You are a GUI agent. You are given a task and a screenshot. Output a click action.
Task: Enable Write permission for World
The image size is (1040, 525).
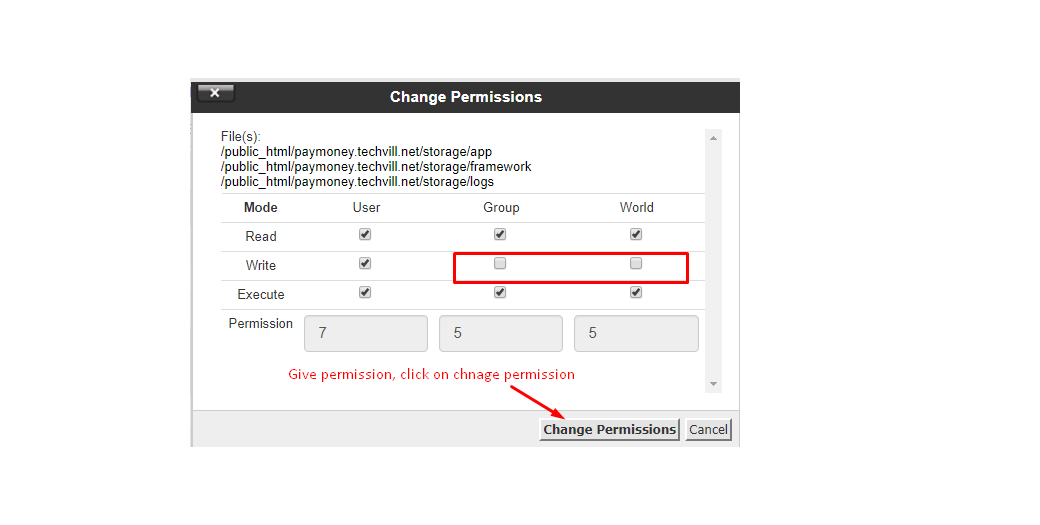[636, 264]
